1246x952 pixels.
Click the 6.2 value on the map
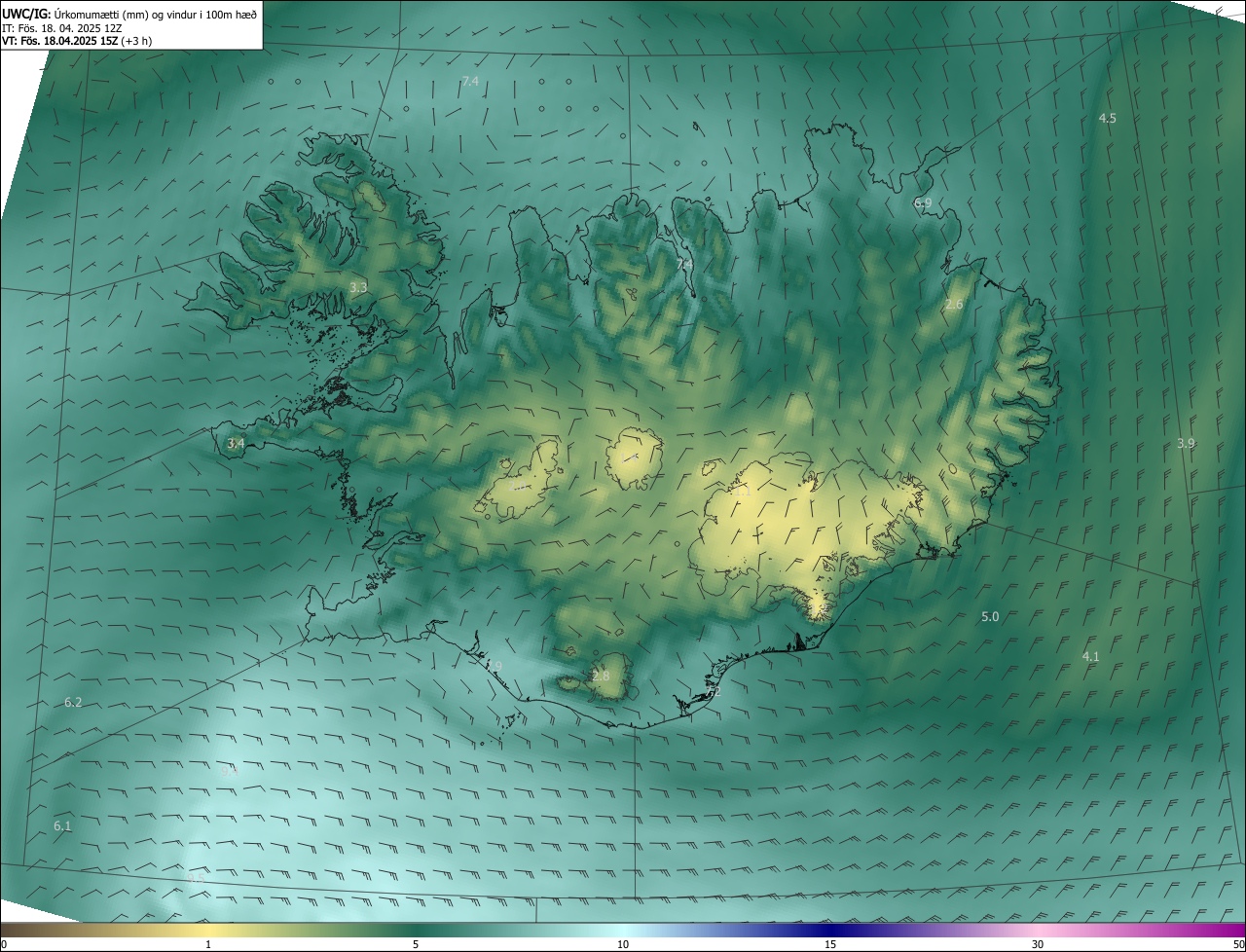click(x=73, y=702)
